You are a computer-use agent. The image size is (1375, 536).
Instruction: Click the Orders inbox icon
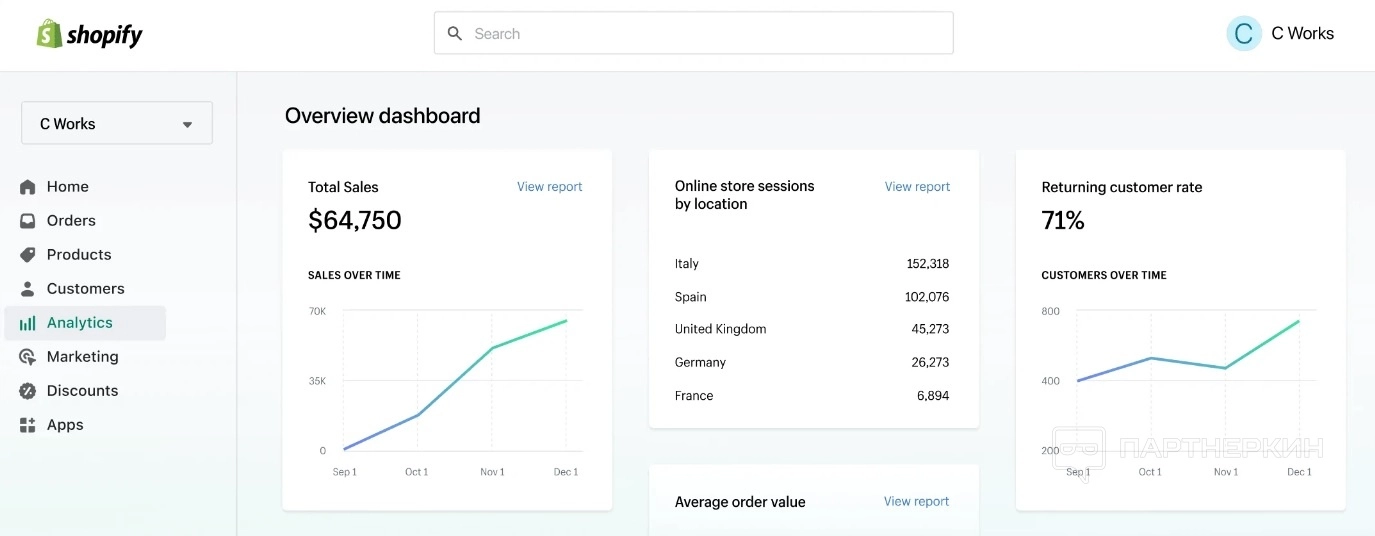pyautogui.click(x=28, y=221)
